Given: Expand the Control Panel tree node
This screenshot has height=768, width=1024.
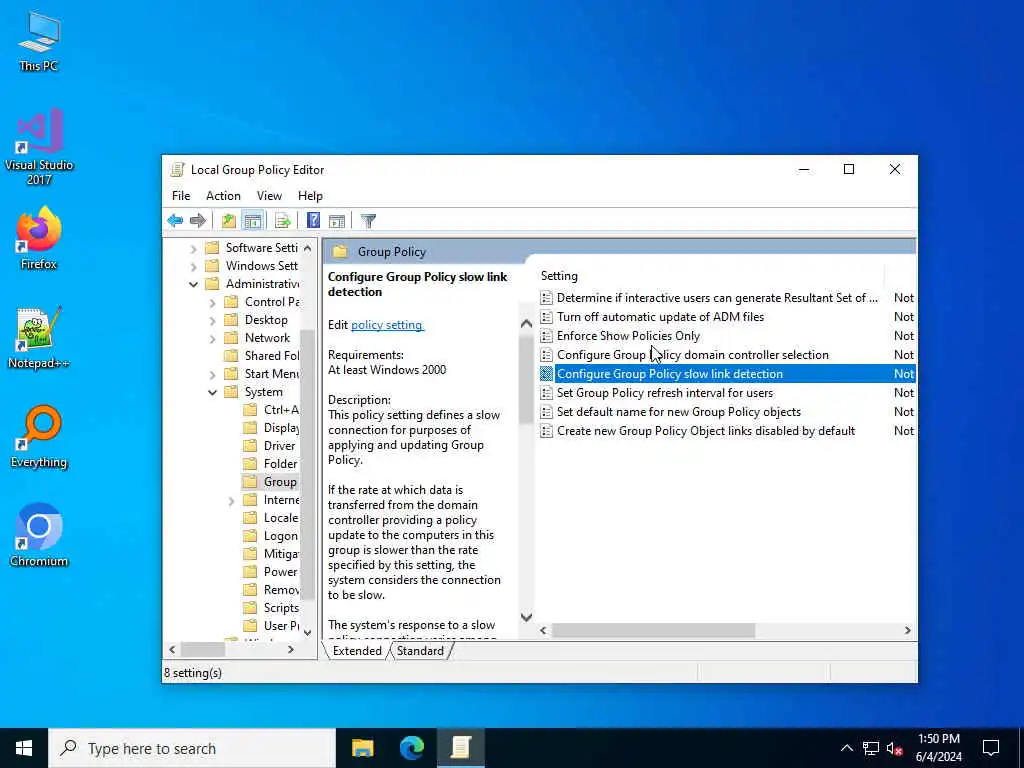Looking at the screenshot, I should point(212,302).
